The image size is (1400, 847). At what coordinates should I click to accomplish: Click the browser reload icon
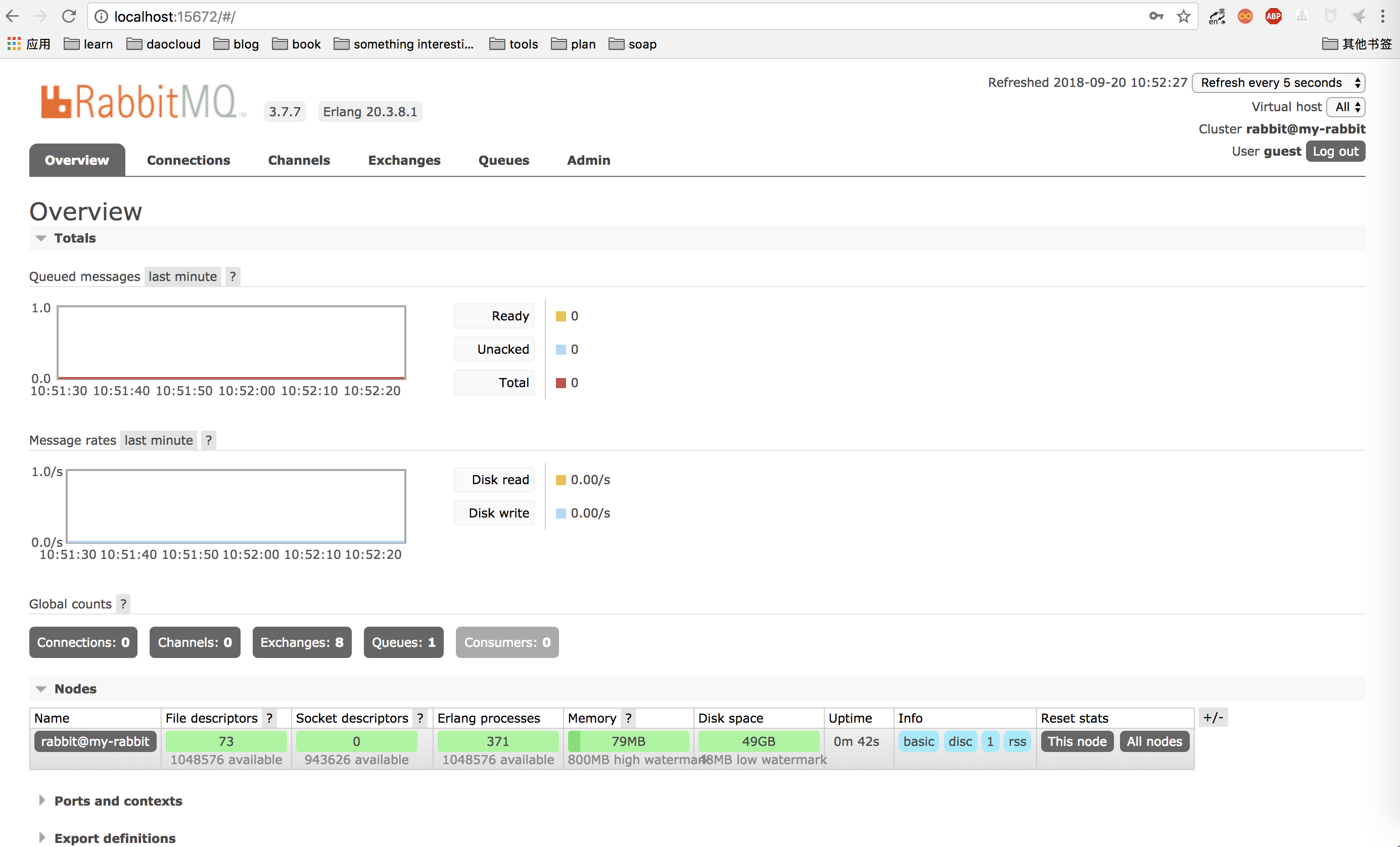[69, 17]
